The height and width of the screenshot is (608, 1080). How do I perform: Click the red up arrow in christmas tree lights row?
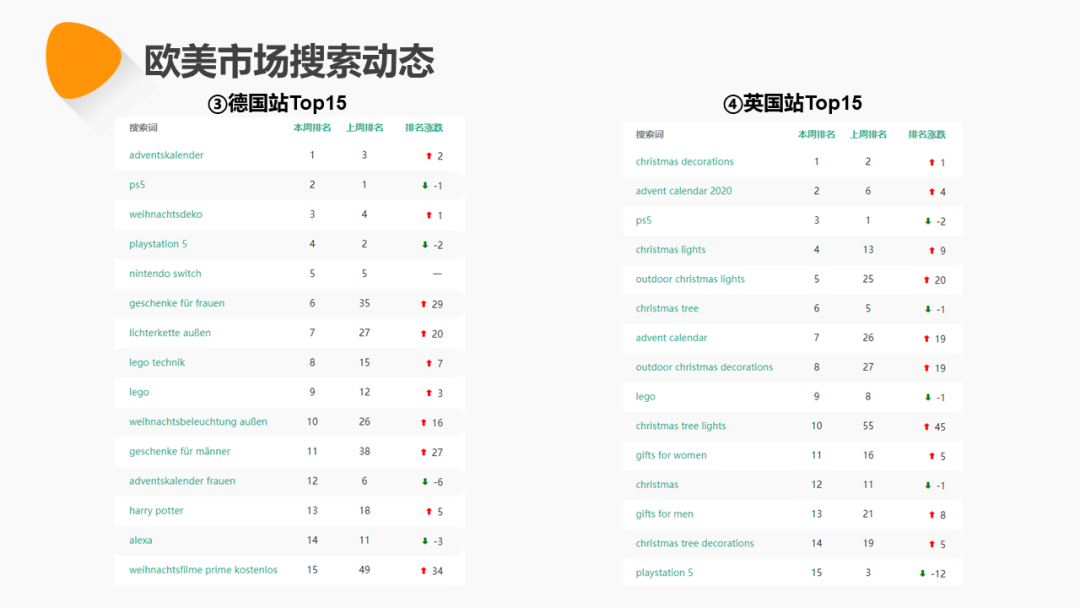pos(926,426)
